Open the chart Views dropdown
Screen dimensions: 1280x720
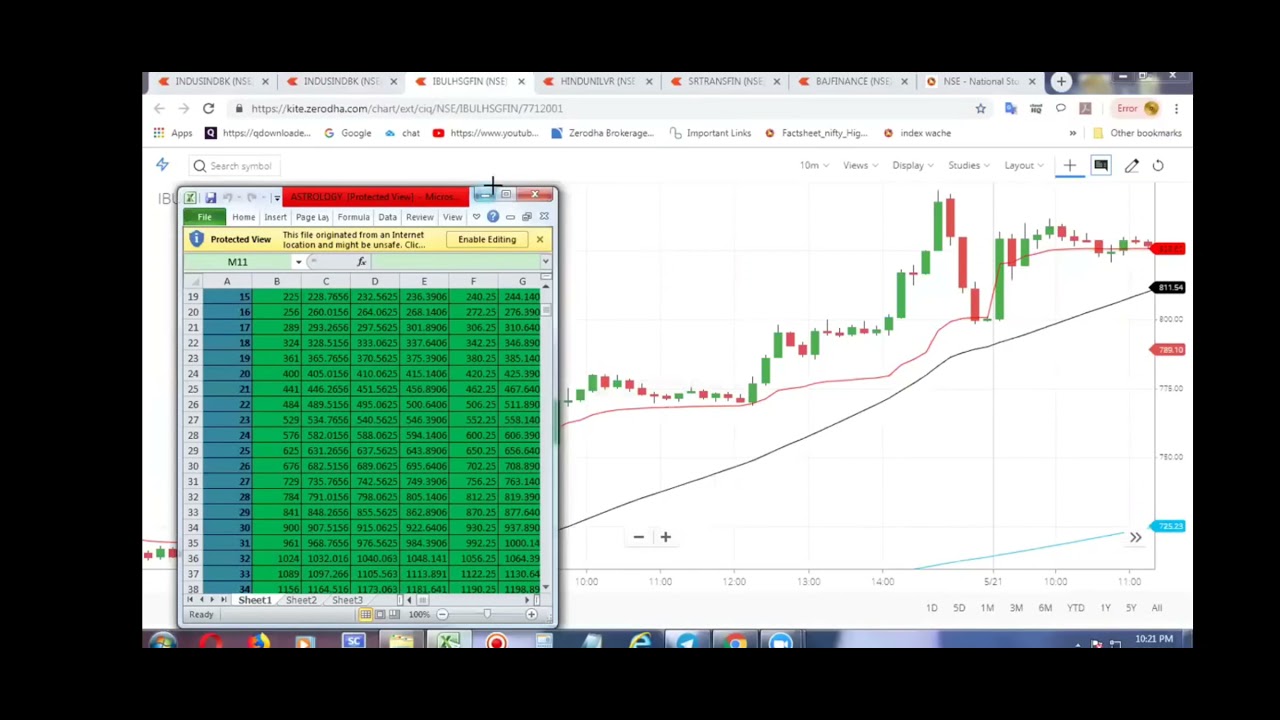[x=860, y=165]
